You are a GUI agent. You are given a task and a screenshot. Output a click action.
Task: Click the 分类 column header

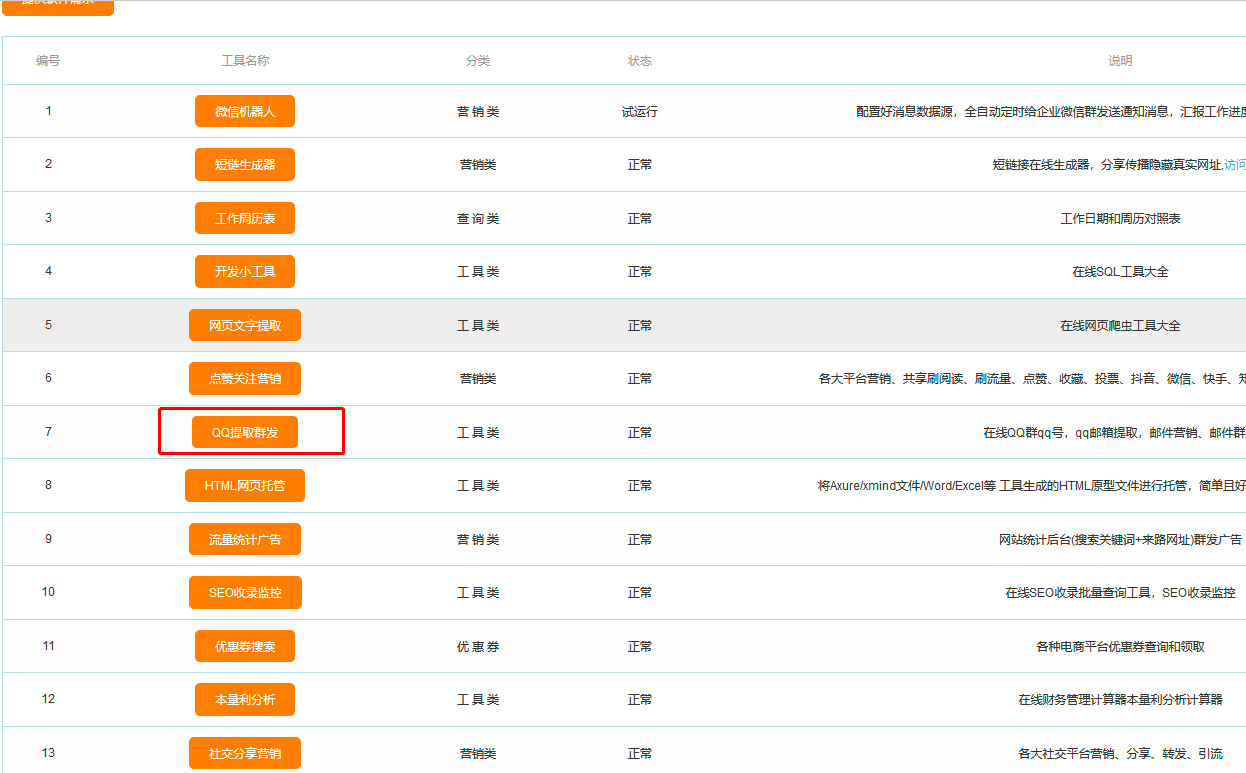(x=478, y=61)
